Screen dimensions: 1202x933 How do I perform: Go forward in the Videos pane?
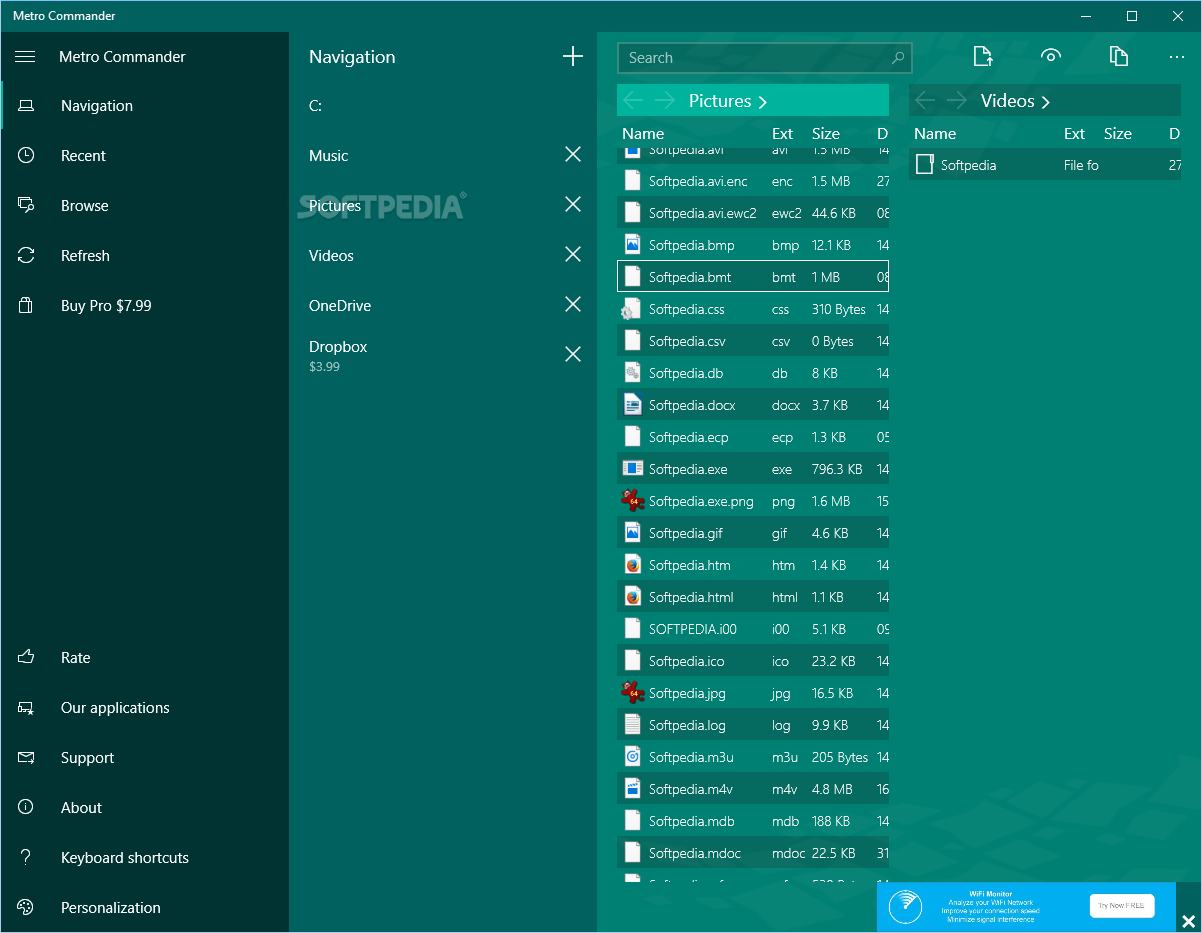click(x=956, y=101)
